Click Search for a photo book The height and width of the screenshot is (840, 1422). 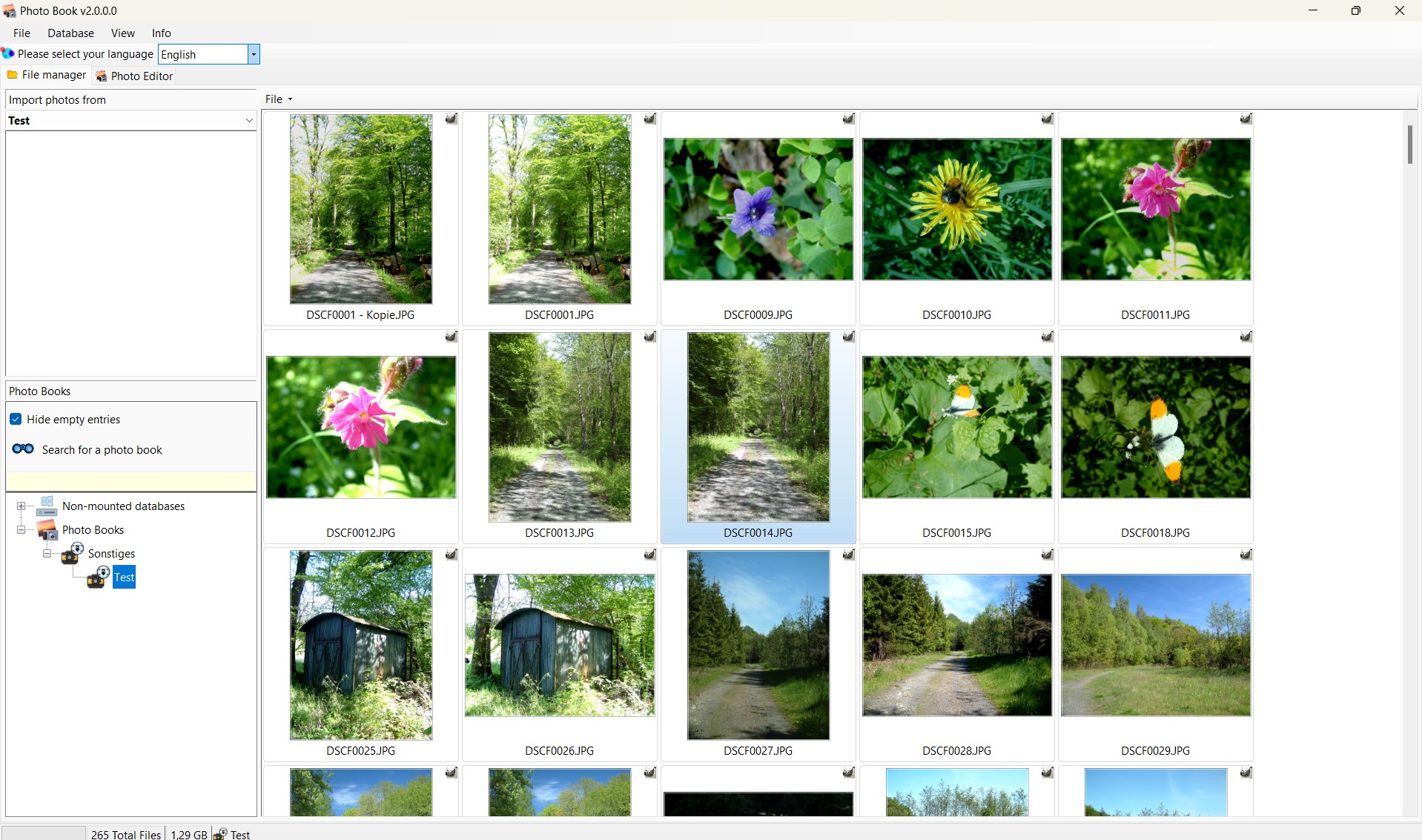point(102,450)
